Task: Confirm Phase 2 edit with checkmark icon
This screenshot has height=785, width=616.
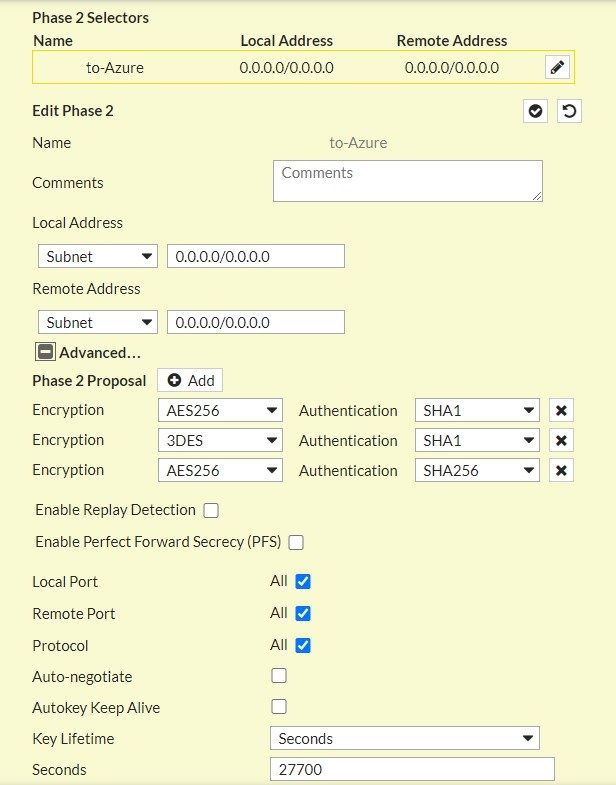Action: pyautogui.click(x=536, y=111)
